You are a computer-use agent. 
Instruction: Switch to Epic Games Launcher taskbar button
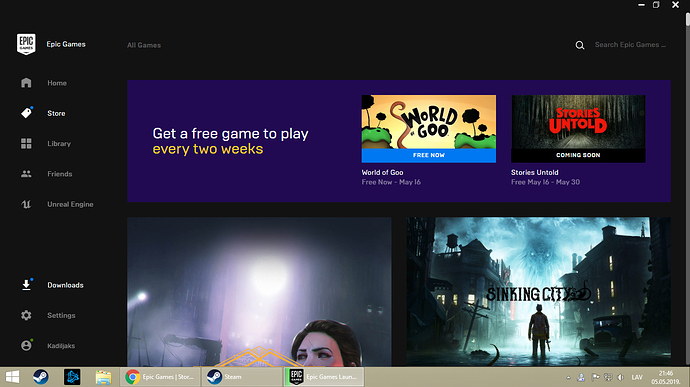coord(323,377)
